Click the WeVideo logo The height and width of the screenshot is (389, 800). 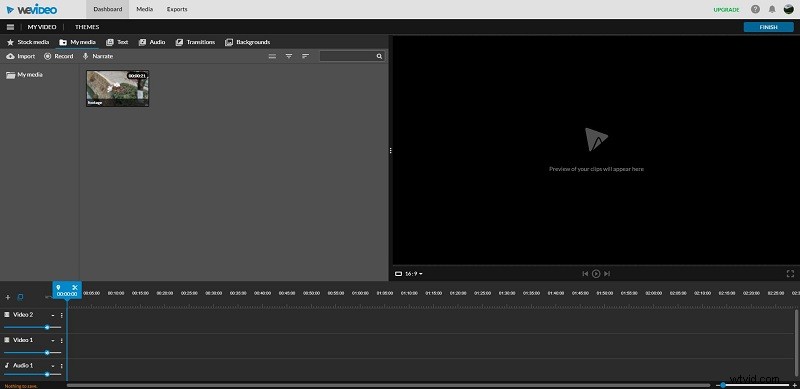point(32,9)
